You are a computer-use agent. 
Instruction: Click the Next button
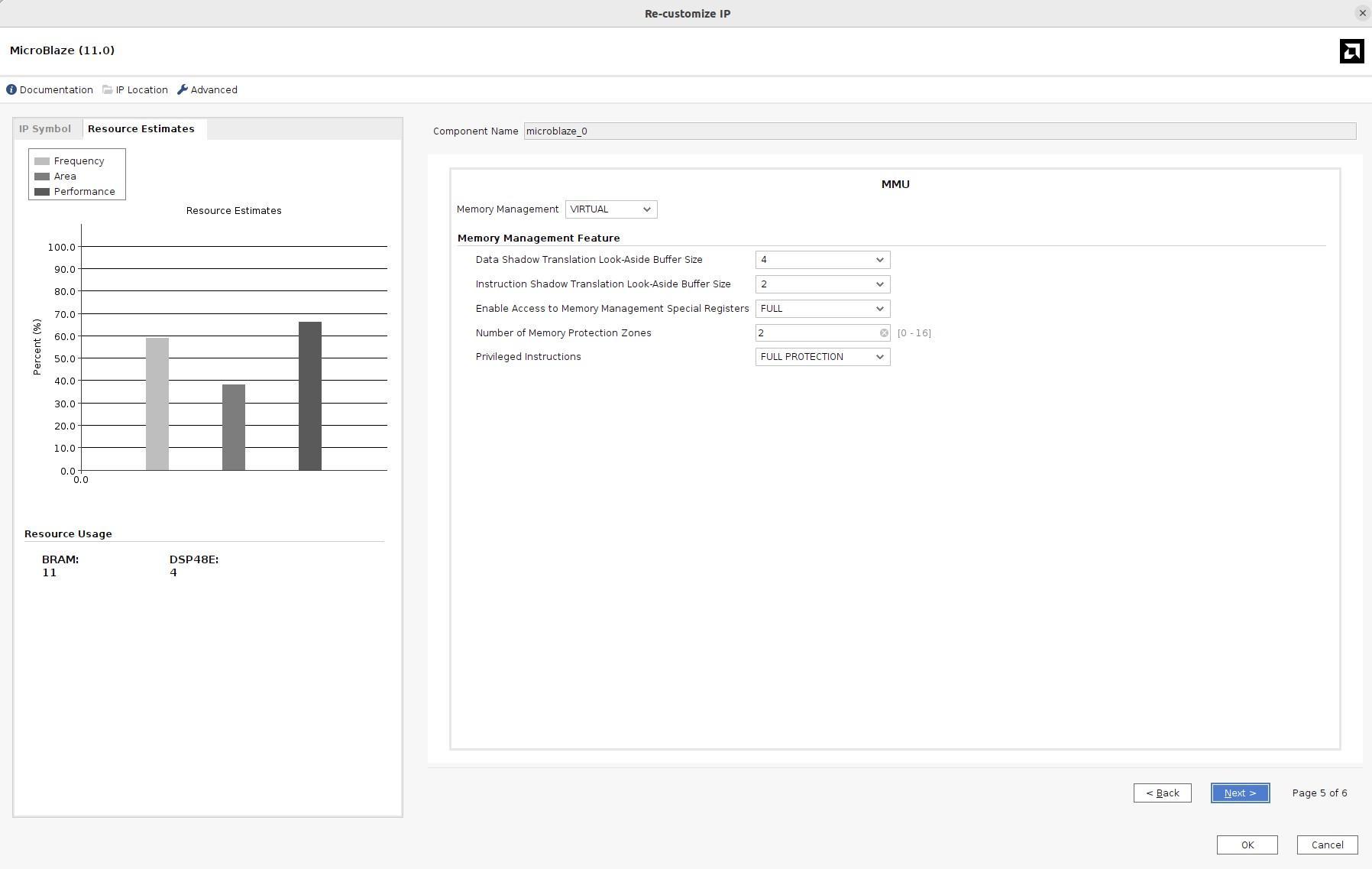click(x=1240, y=793)
